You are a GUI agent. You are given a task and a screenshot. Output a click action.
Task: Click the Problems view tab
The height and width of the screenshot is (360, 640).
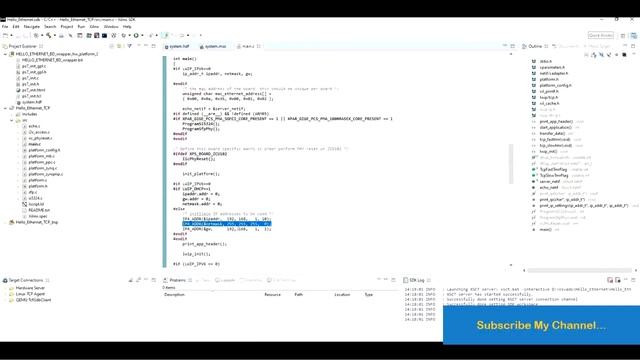coord(178,280)
